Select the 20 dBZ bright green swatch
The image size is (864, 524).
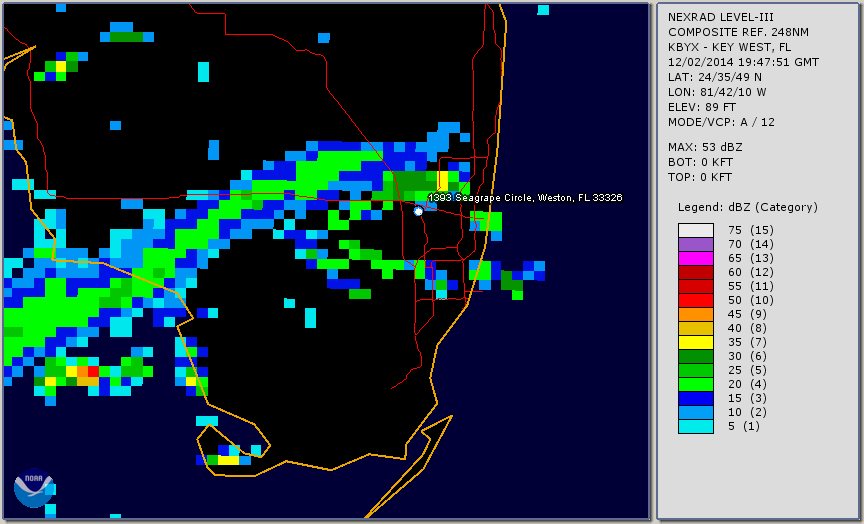696,384
